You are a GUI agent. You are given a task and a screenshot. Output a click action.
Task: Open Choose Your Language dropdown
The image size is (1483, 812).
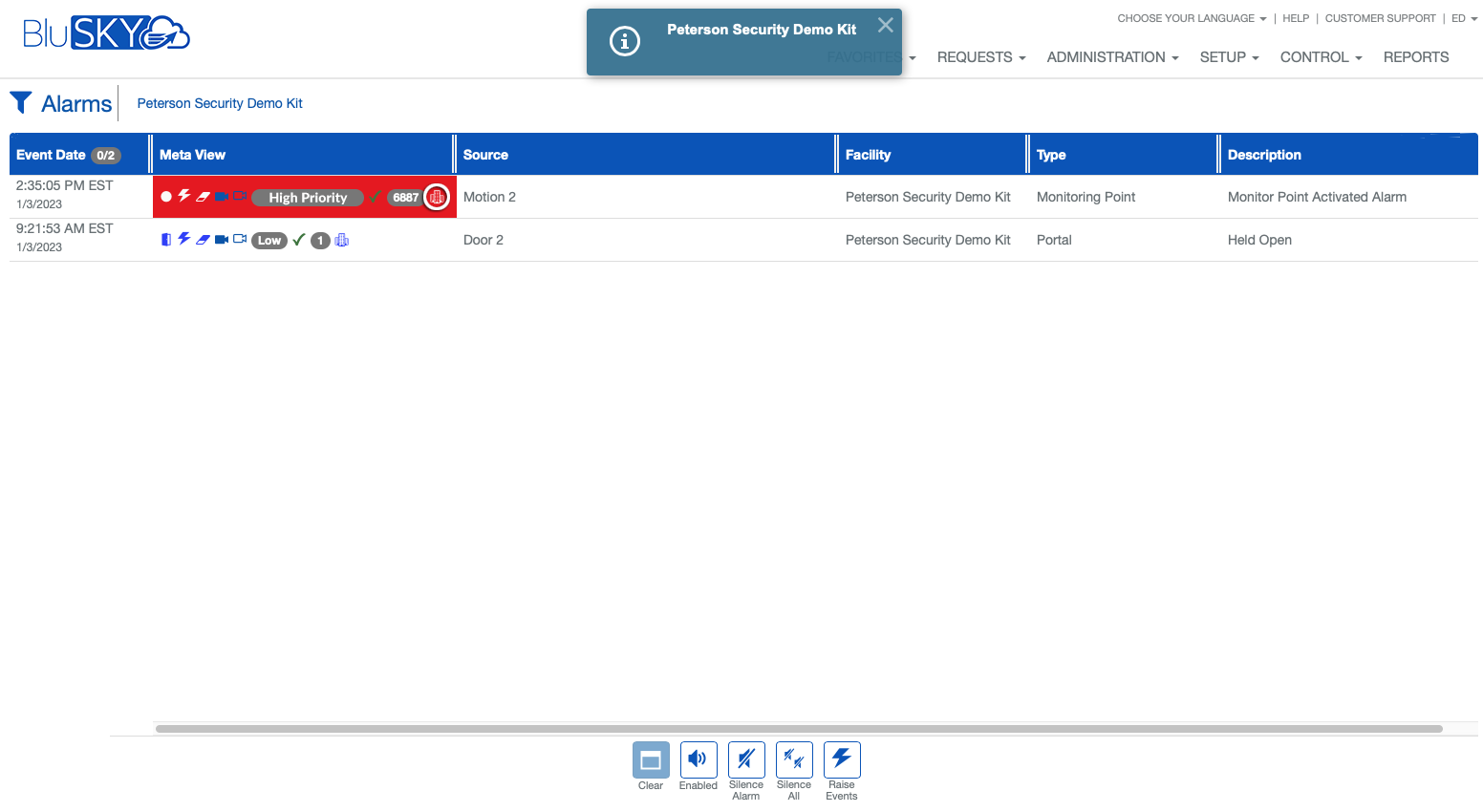(1191, 18)
